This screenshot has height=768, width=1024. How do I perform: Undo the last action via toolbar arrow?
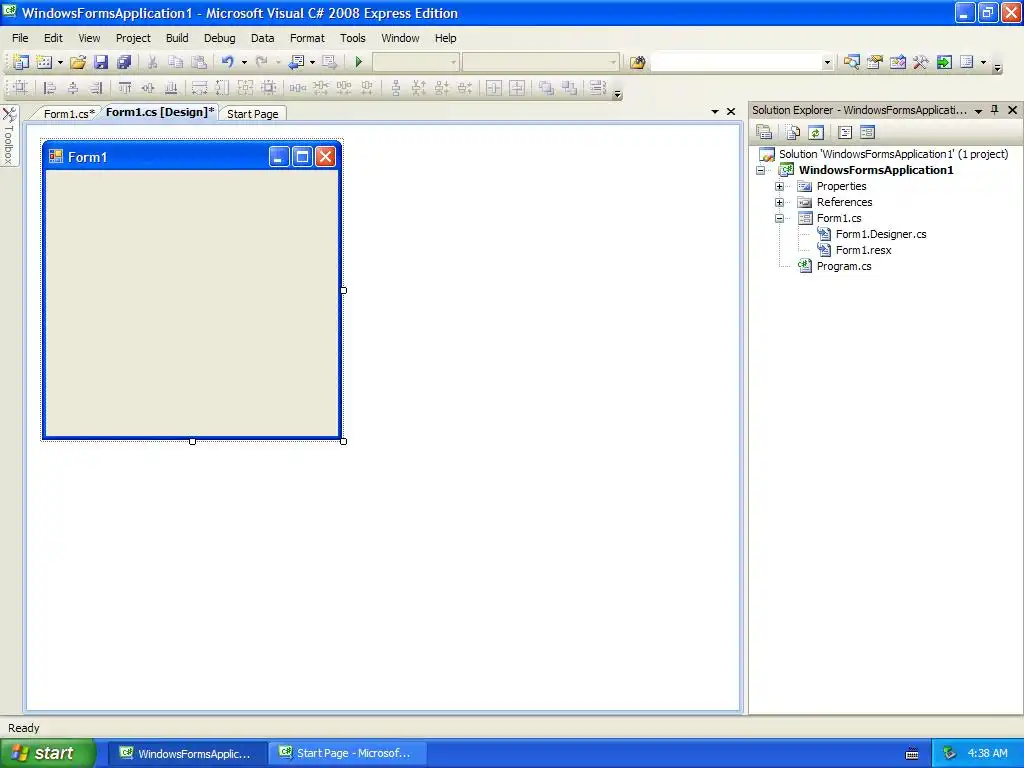227,62
